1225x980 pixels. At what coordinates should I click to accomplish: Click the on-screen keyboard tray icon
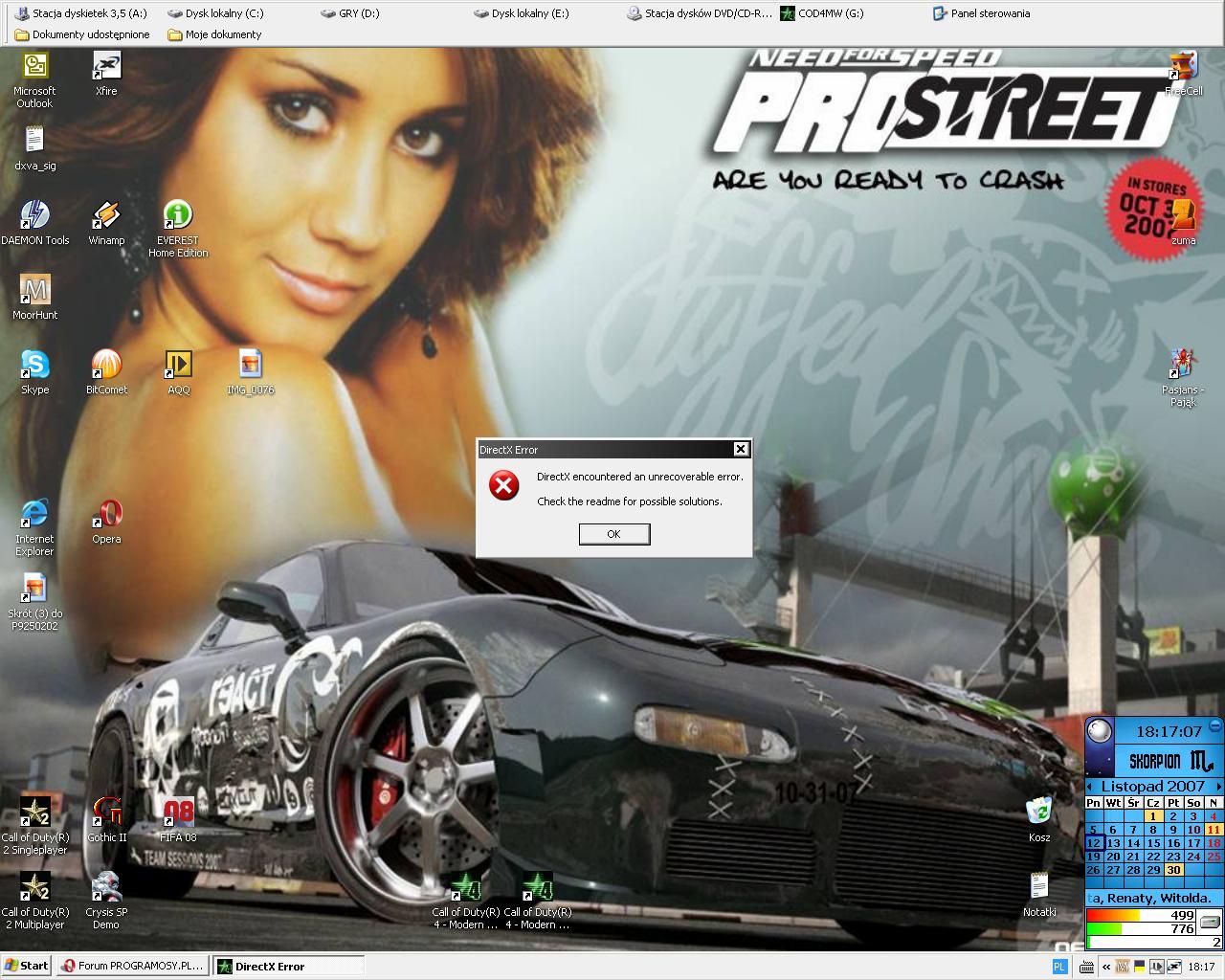tap(1086, 967)
